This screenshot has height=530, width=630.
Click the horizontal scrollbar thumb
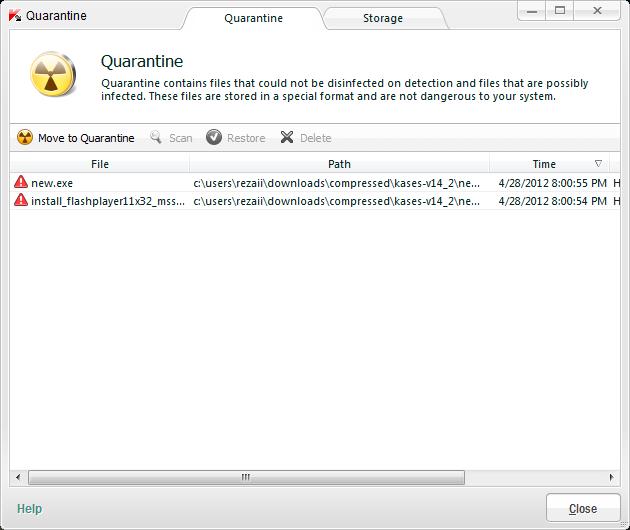pyautogui.click(x=246, y=477)
